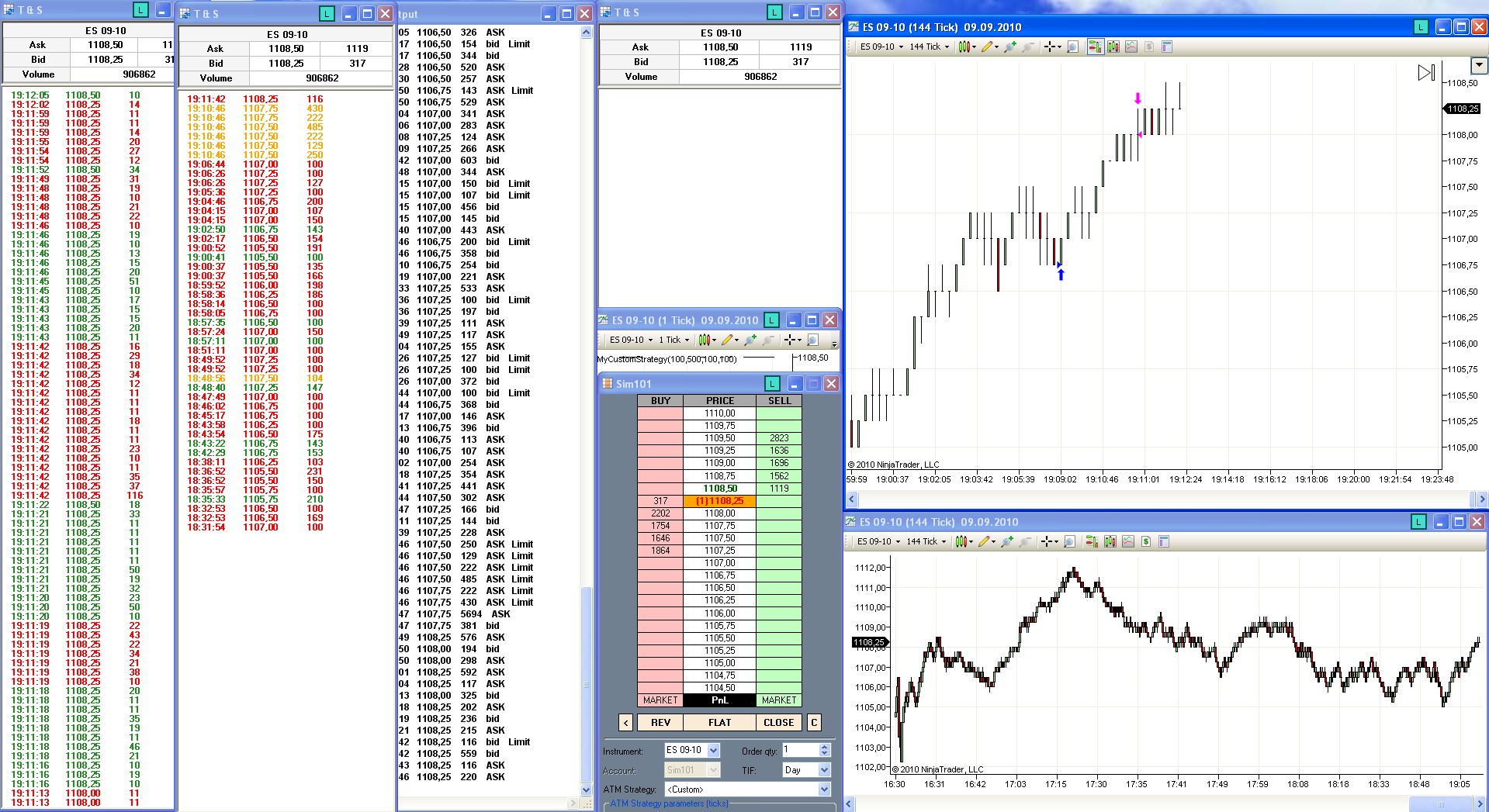
Task: Toggle the green L link button on Sim101 window
Action: click(771, 384)
